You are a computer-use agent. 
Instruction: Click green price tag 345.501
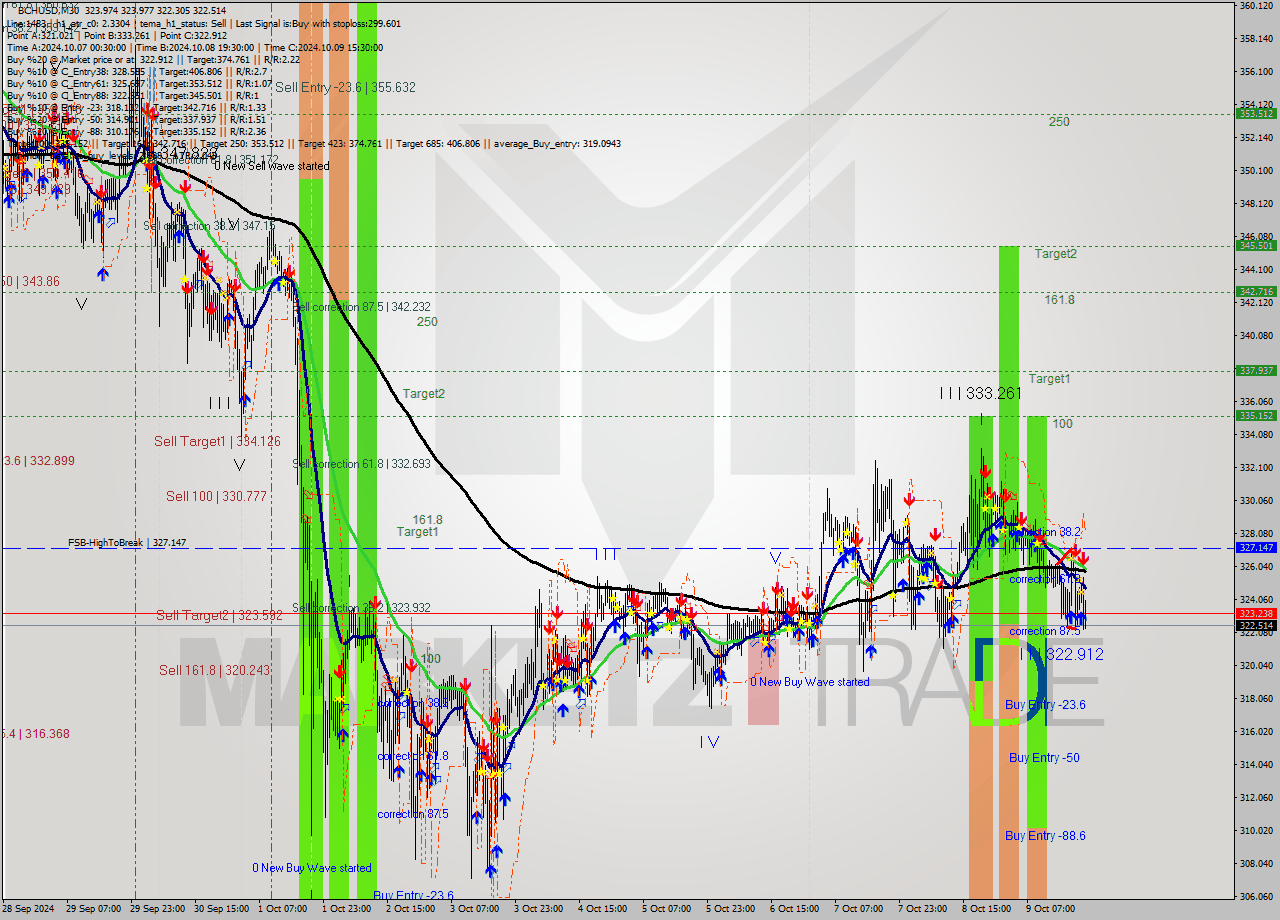point(1256,246)
